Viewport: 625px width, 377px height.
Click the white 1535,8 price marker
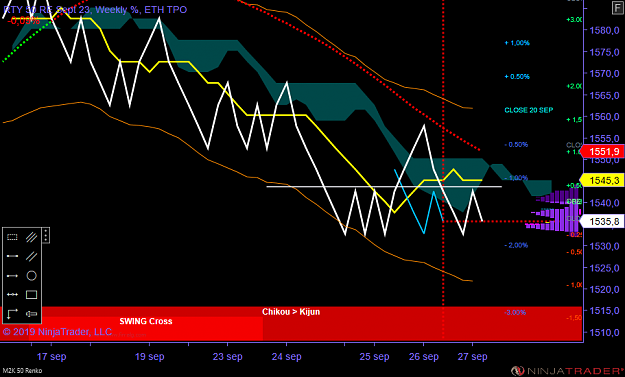[x=602, y=221]
